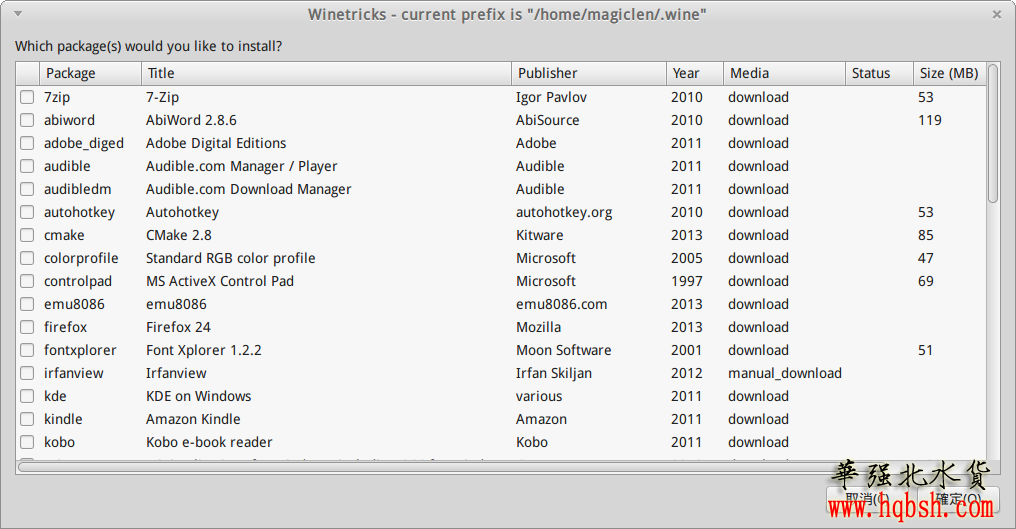Click the "Firefox 24" title cell
Image resolution: width=1016 pixels, height=529 pixels.
(x=178, y=327)
